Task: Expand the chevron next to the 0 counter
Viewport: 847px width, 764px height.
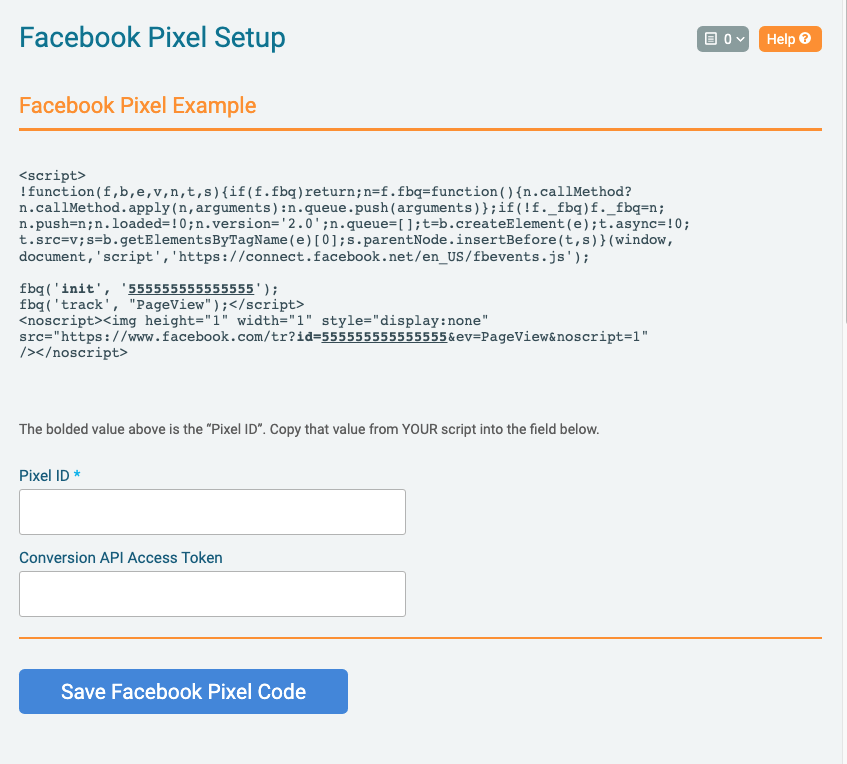Action: click(x=740, y=39)
